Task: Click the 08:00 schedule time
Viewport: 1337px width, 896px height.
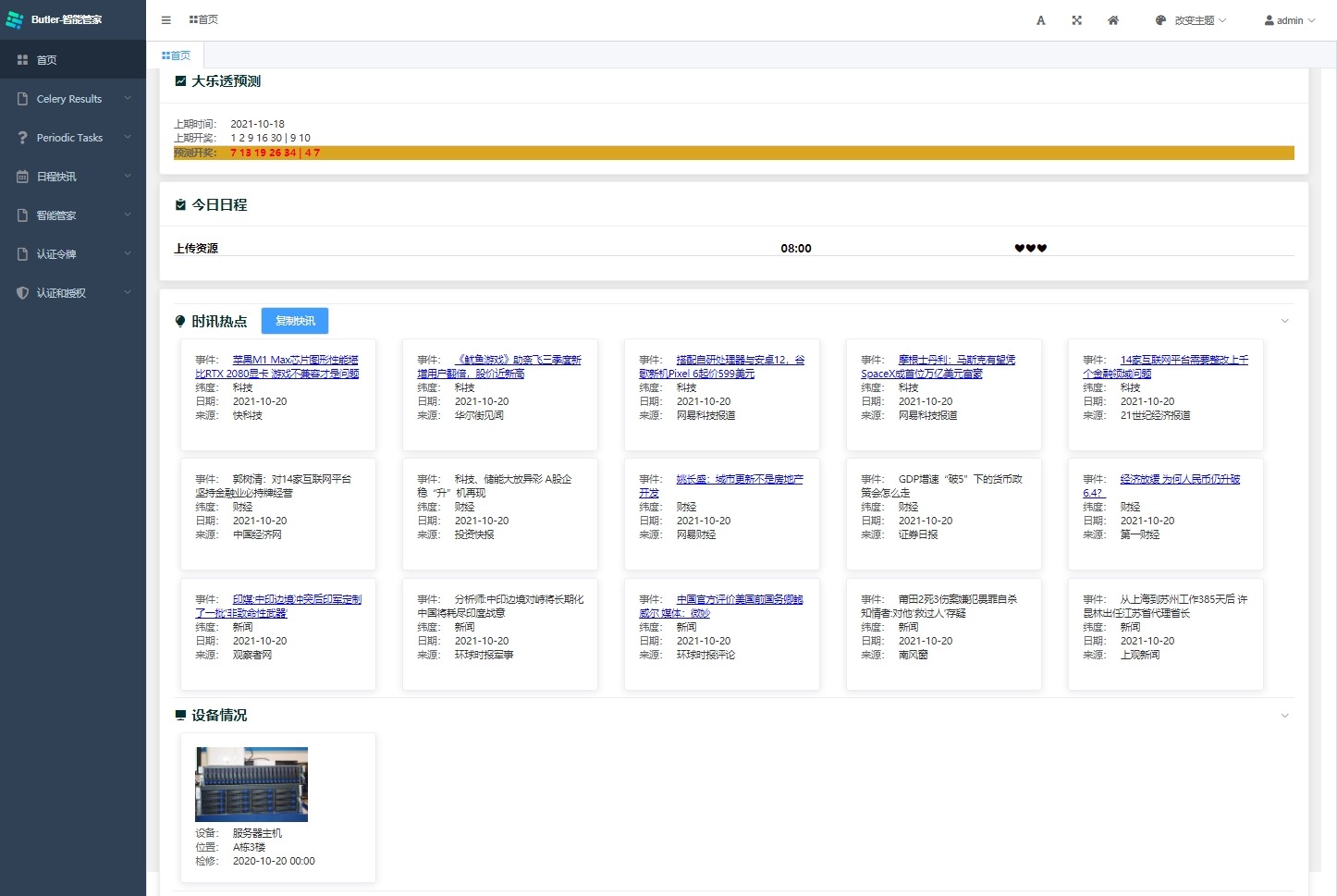Action: point(796,249)
